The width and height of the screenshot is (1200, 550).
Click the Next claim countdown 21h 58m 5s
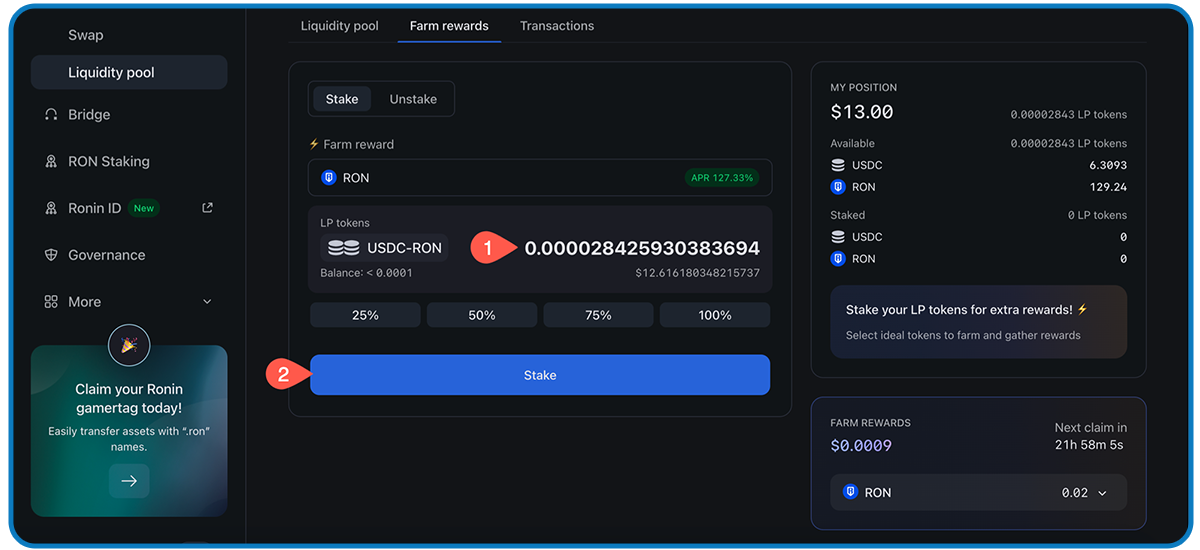(1089, 444)
